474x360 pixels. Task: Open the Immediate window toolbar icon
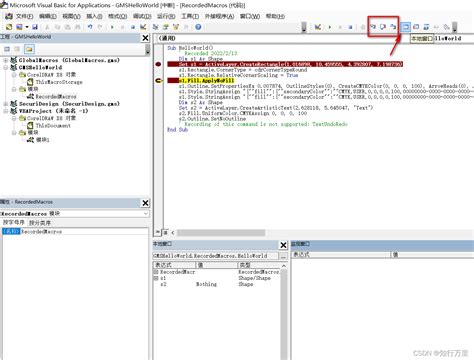click(416, 27)
